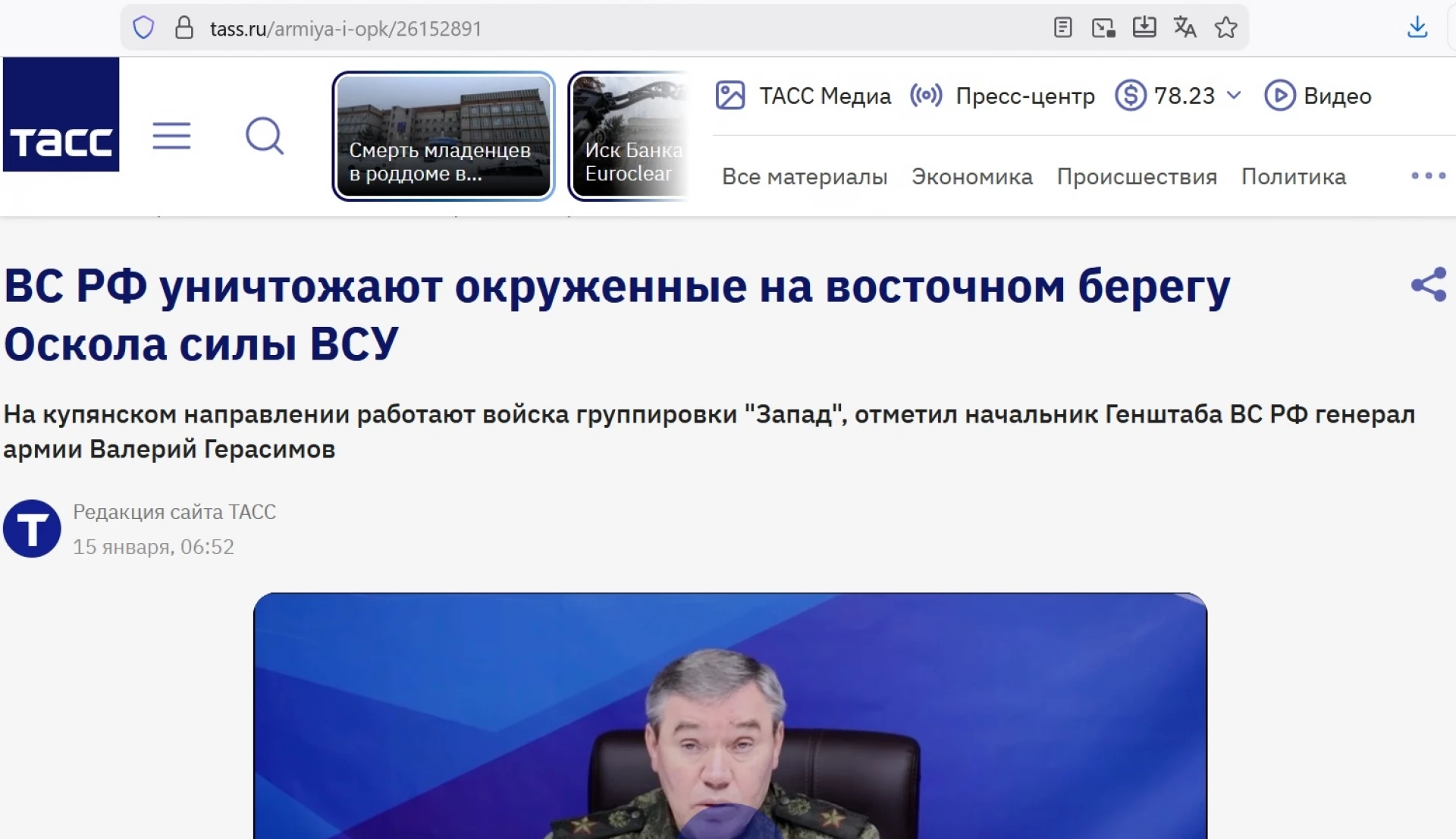Open Происшествия category
The image size is (1456, 839).
[x=1137, y=177]
